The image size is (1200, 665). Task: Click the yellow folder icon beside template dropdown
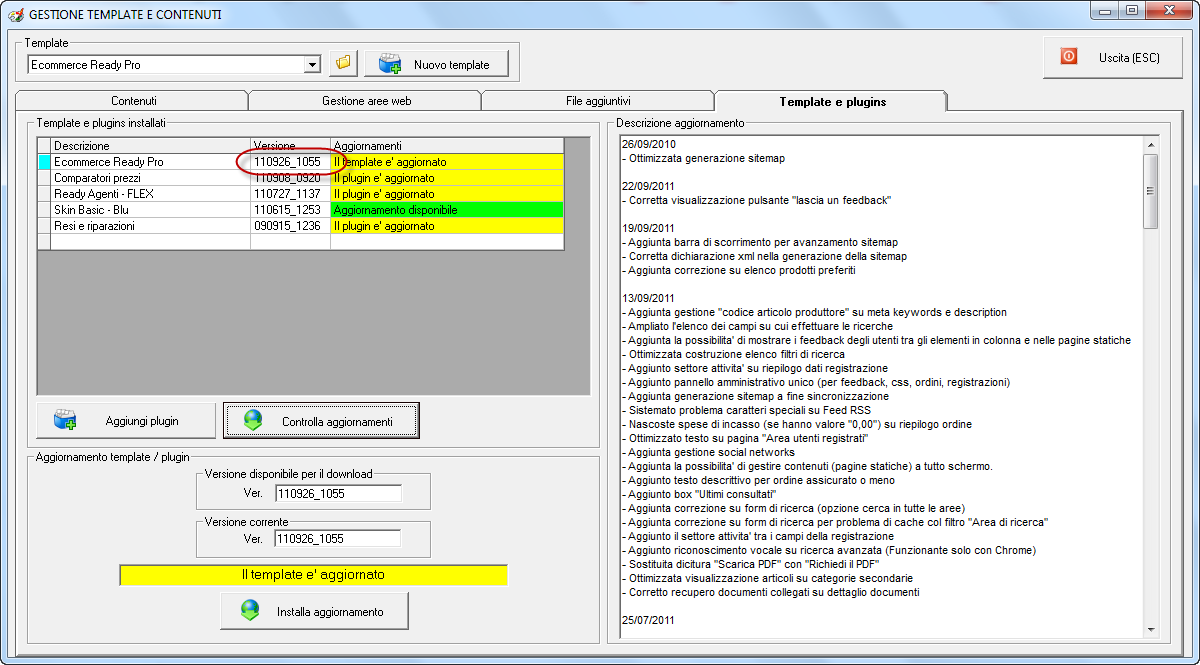343,64
